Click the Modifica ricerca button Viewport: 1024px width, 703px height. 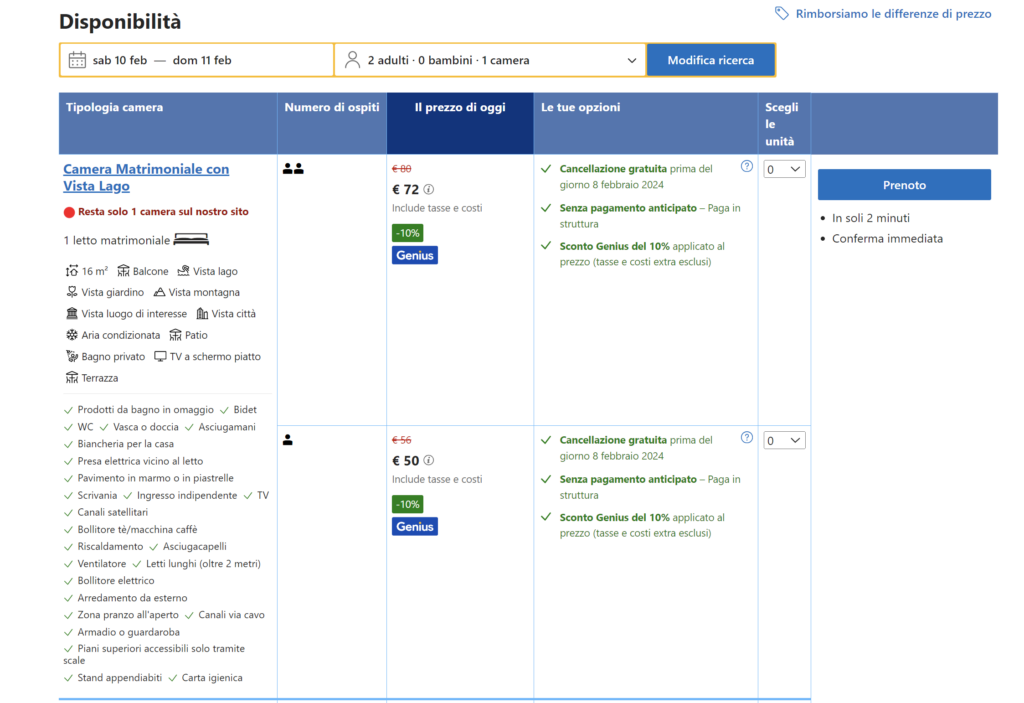click(x=710, y=60)
